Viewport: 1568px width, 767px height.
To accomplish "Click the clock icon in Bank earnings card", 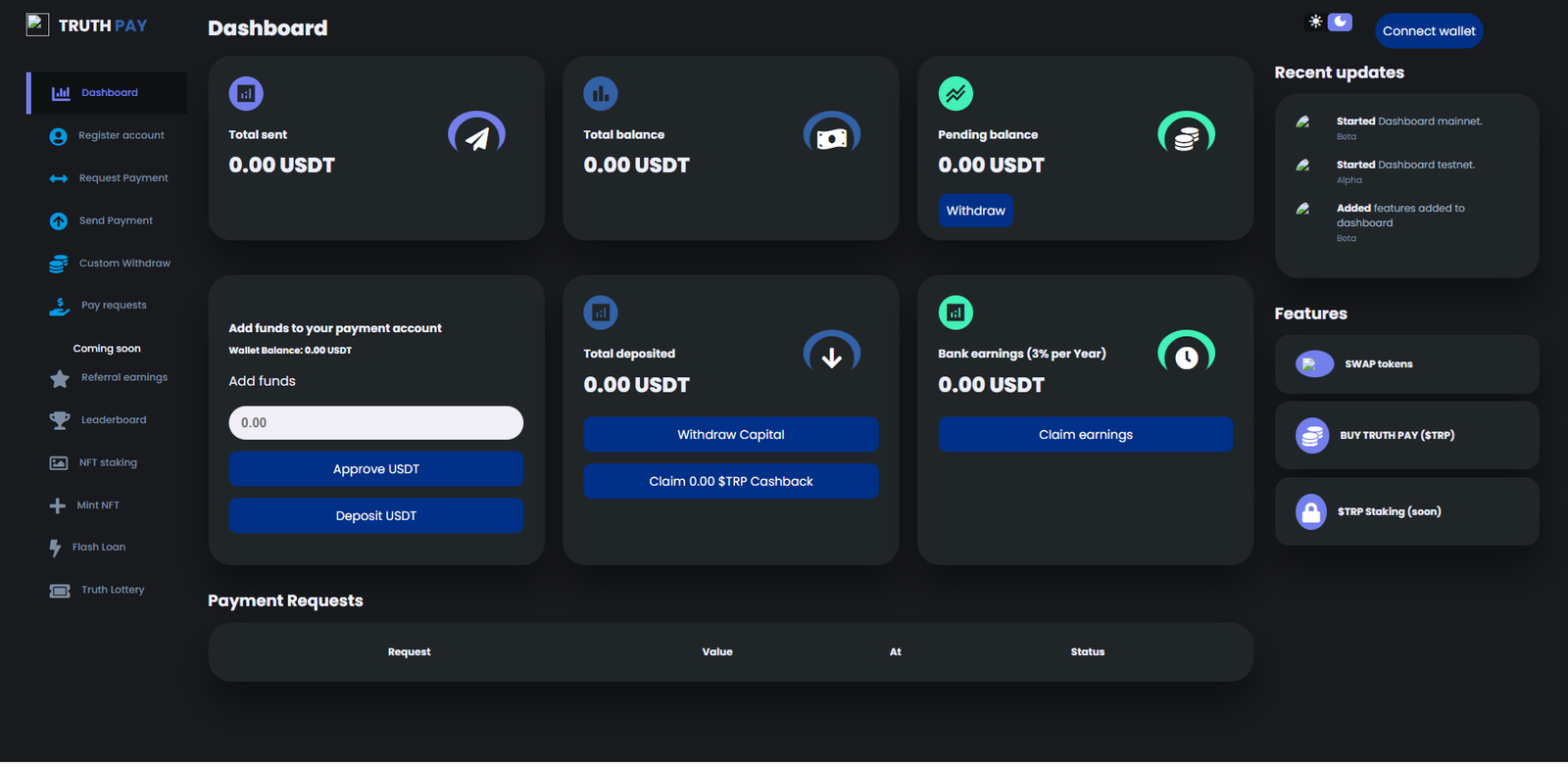I will pos(1187,356).
